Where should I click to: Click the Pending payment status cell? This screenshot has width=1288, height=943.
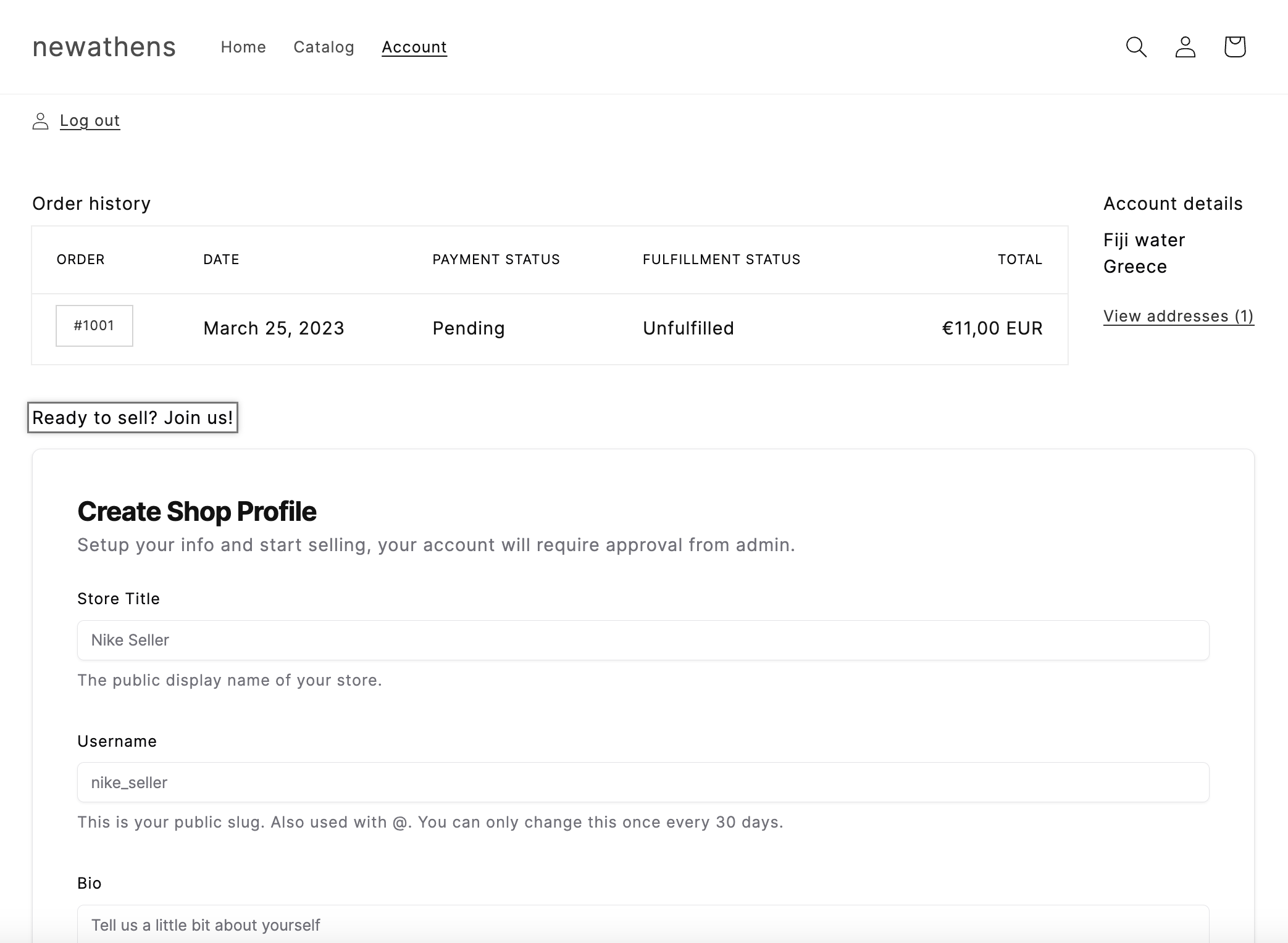coord(468,328)
